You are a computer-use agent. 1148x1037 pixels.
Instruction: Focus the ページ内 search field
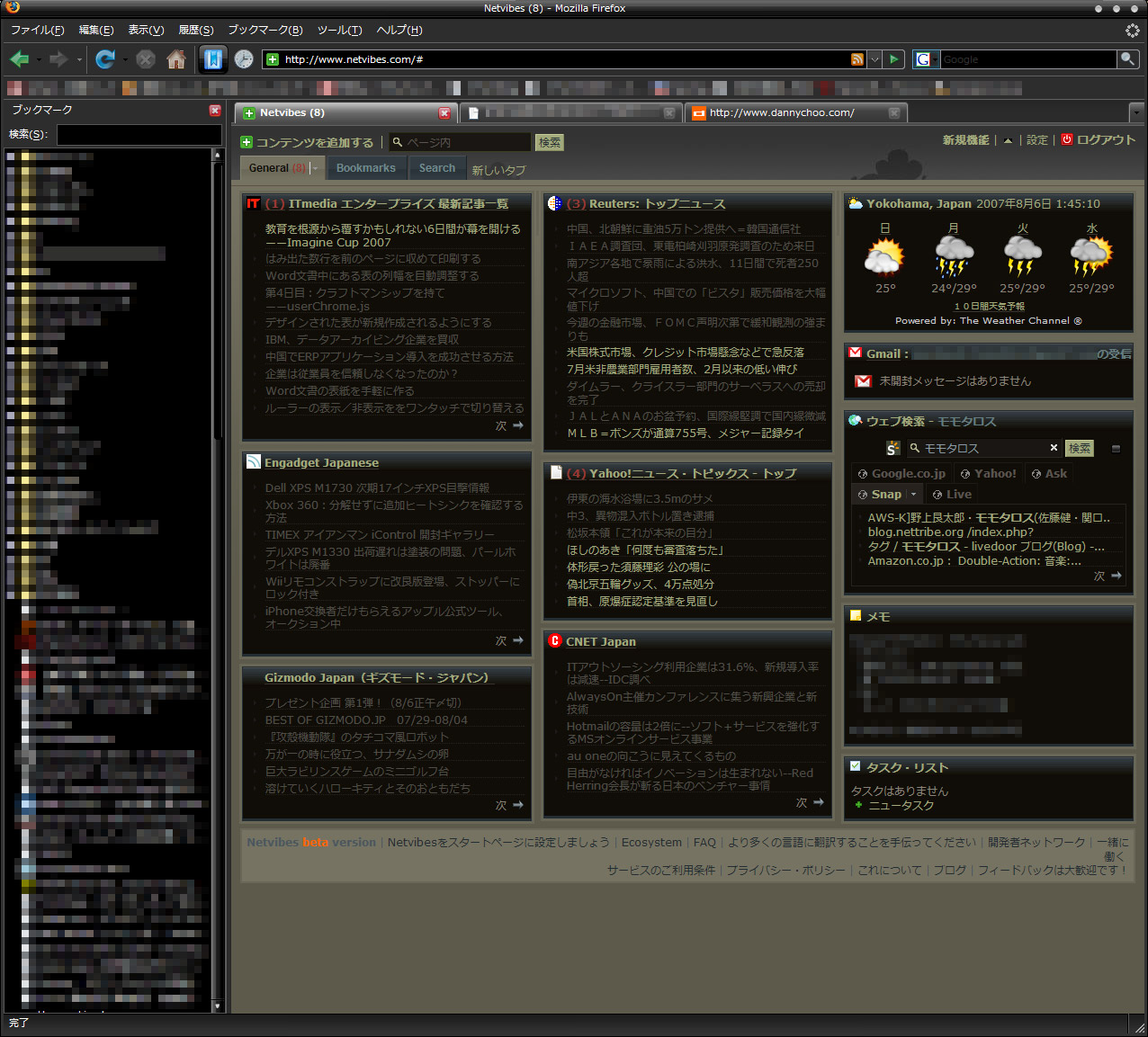point(460,142)
